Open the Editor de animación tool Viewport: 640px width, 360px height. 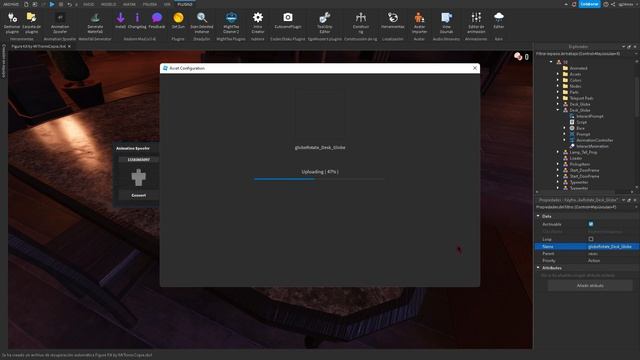(x=476, y=22)
